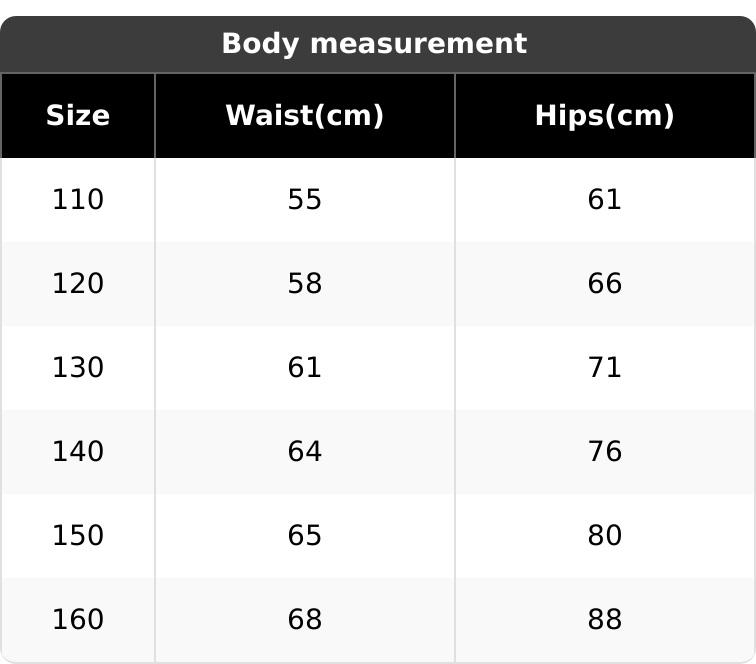
Task: Select size 110 in the Size column
Action: [78, 200]
